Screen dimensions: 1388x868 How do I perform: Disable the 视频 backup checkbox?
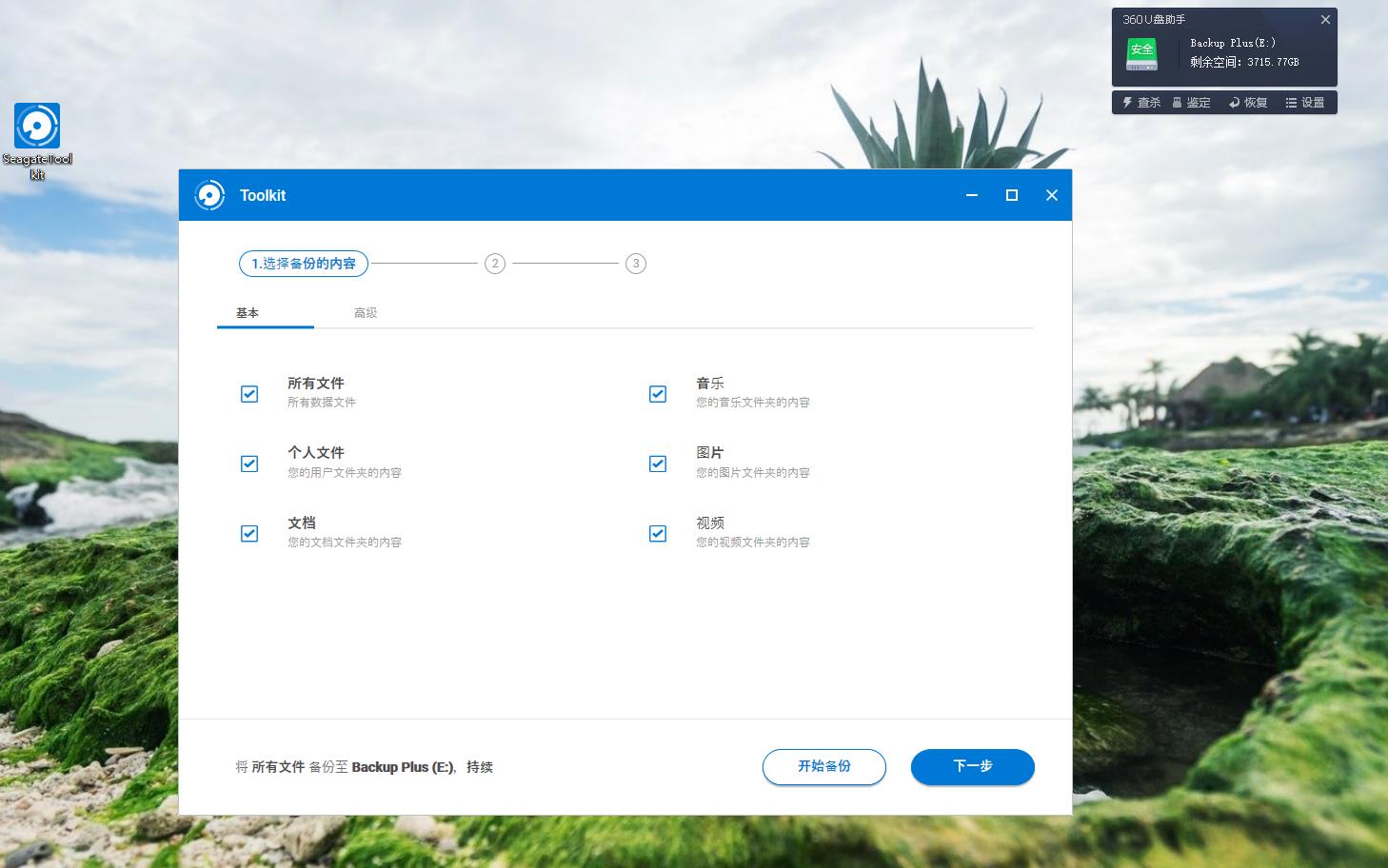(x=657, y=533)
